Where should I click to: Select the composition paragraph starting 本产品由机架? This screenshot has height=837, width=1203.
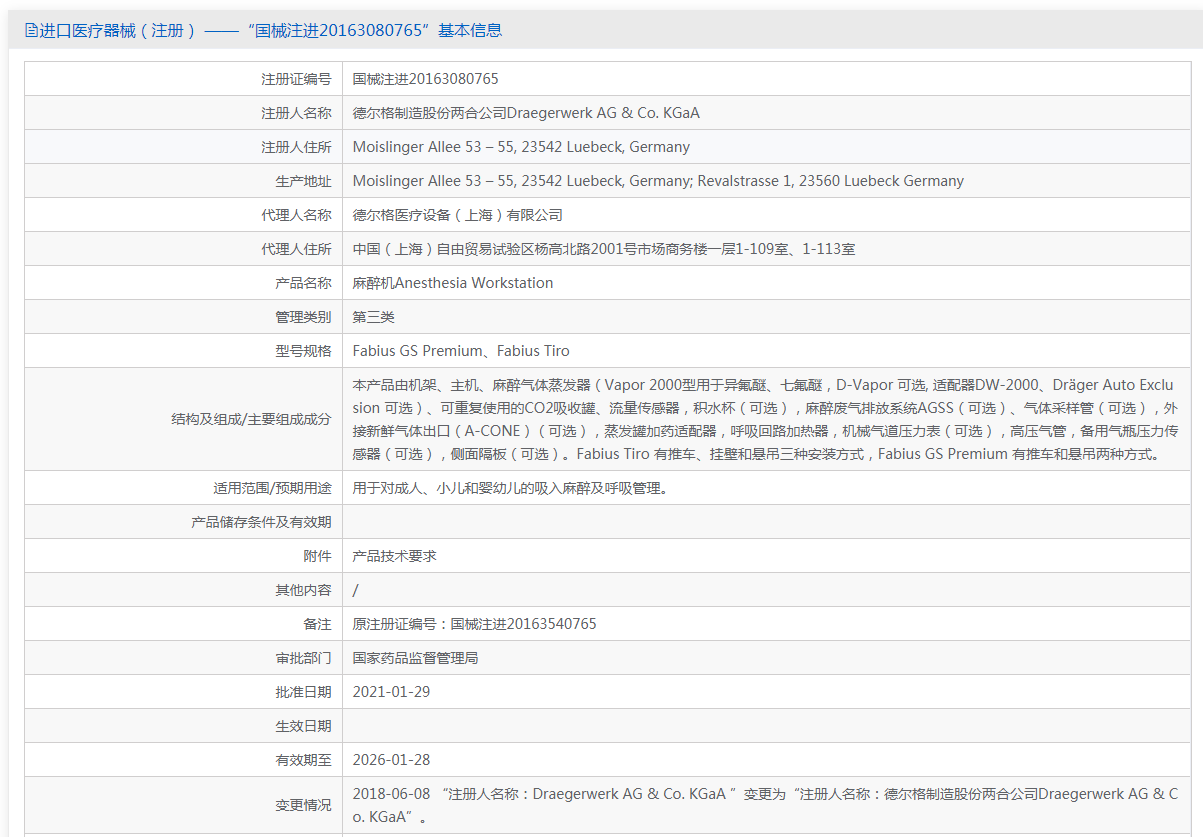pyautogui.click(x=765, y=419)
